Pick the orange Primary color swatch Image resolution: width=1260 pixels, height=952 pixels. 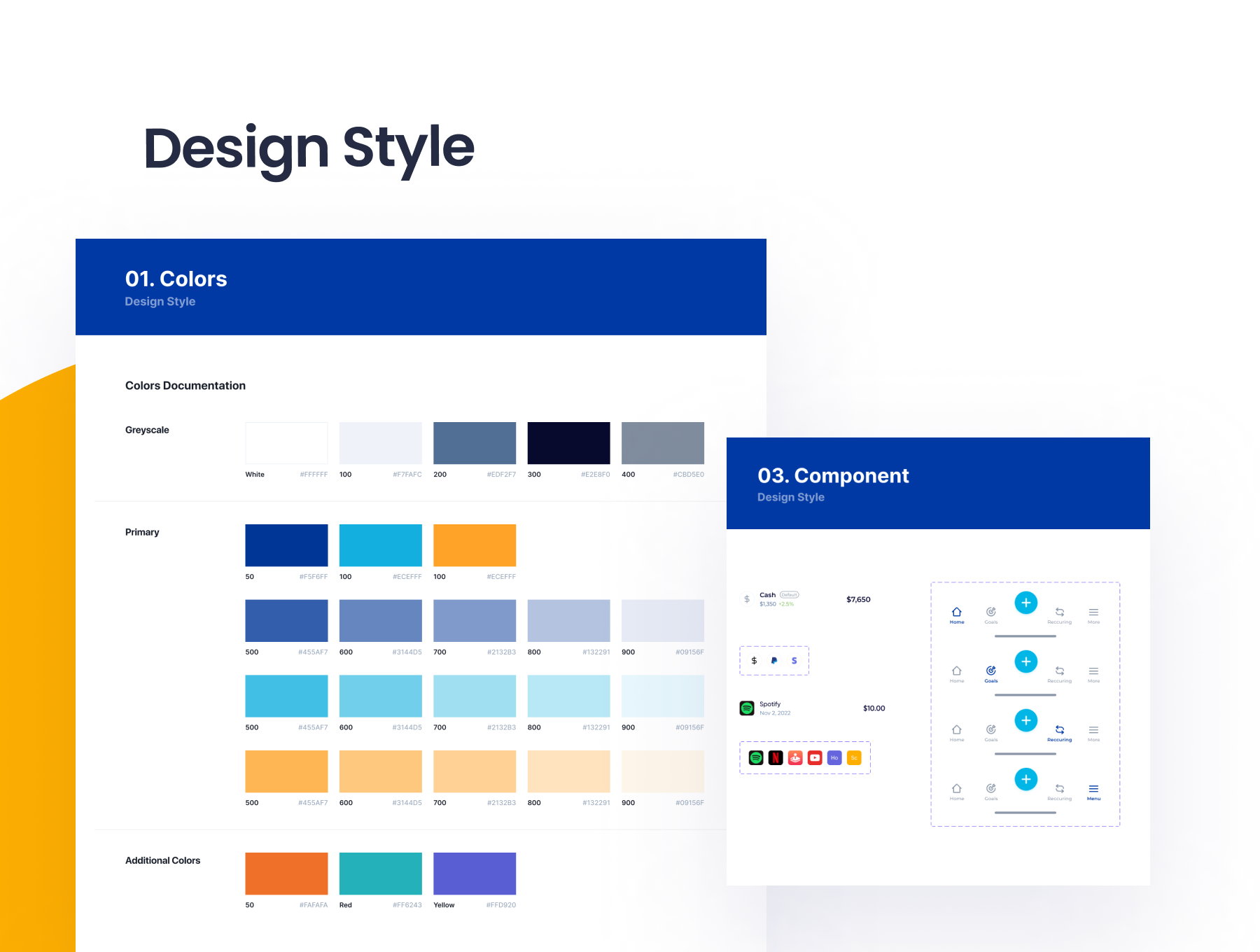[x=475, y=545]
